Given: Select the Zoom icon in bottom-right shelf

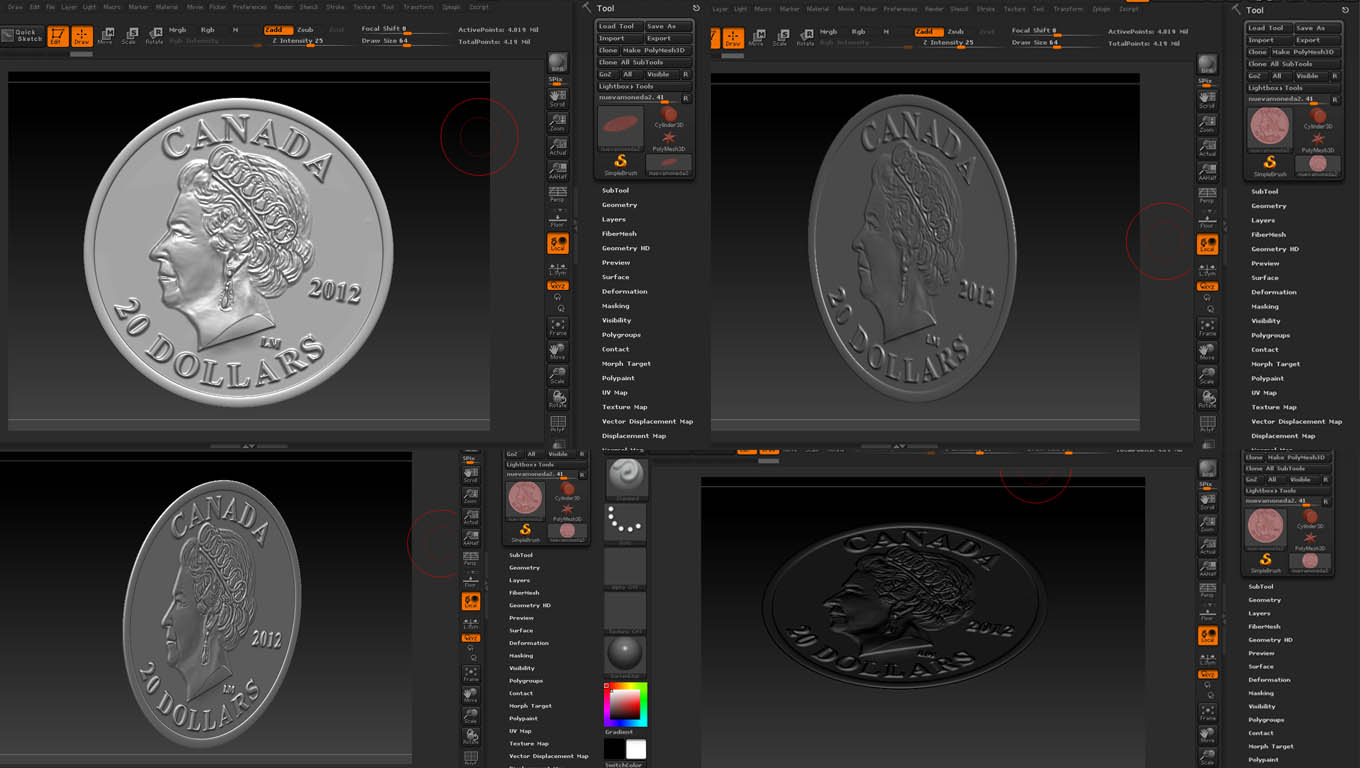Looking at the screenshot, I should point(1207,525).
